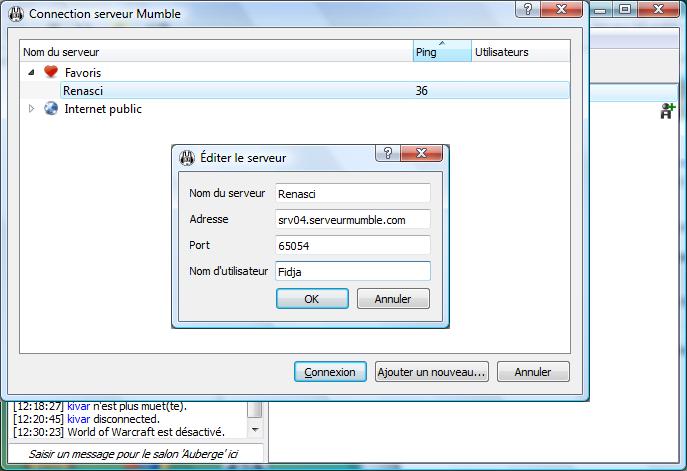Select the Renasci server row
This screenshot has height=471, width=687.
(x=315, y=90)
